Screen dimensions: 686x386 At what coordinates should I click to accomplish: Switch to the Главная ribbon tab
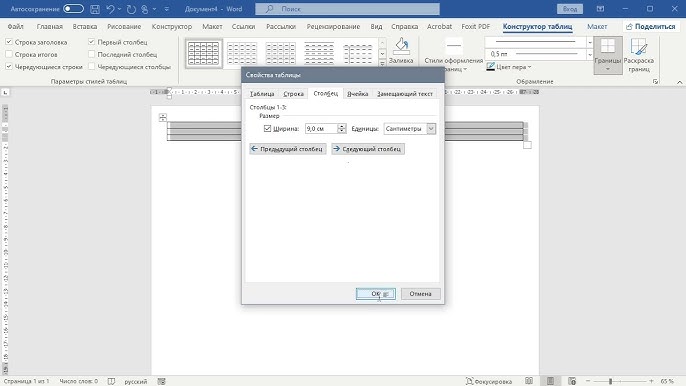coord(49,26)
